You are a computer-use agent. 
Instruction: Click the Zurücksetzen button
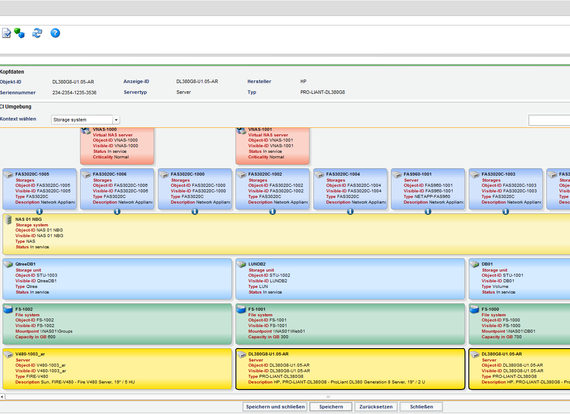click(376, 407)
